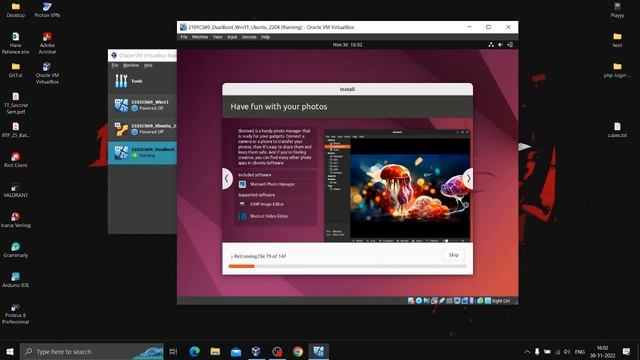Click Ubuntu volume icon in top bar
This screenshot has height=360, width=640.
[x=500, y=45]
